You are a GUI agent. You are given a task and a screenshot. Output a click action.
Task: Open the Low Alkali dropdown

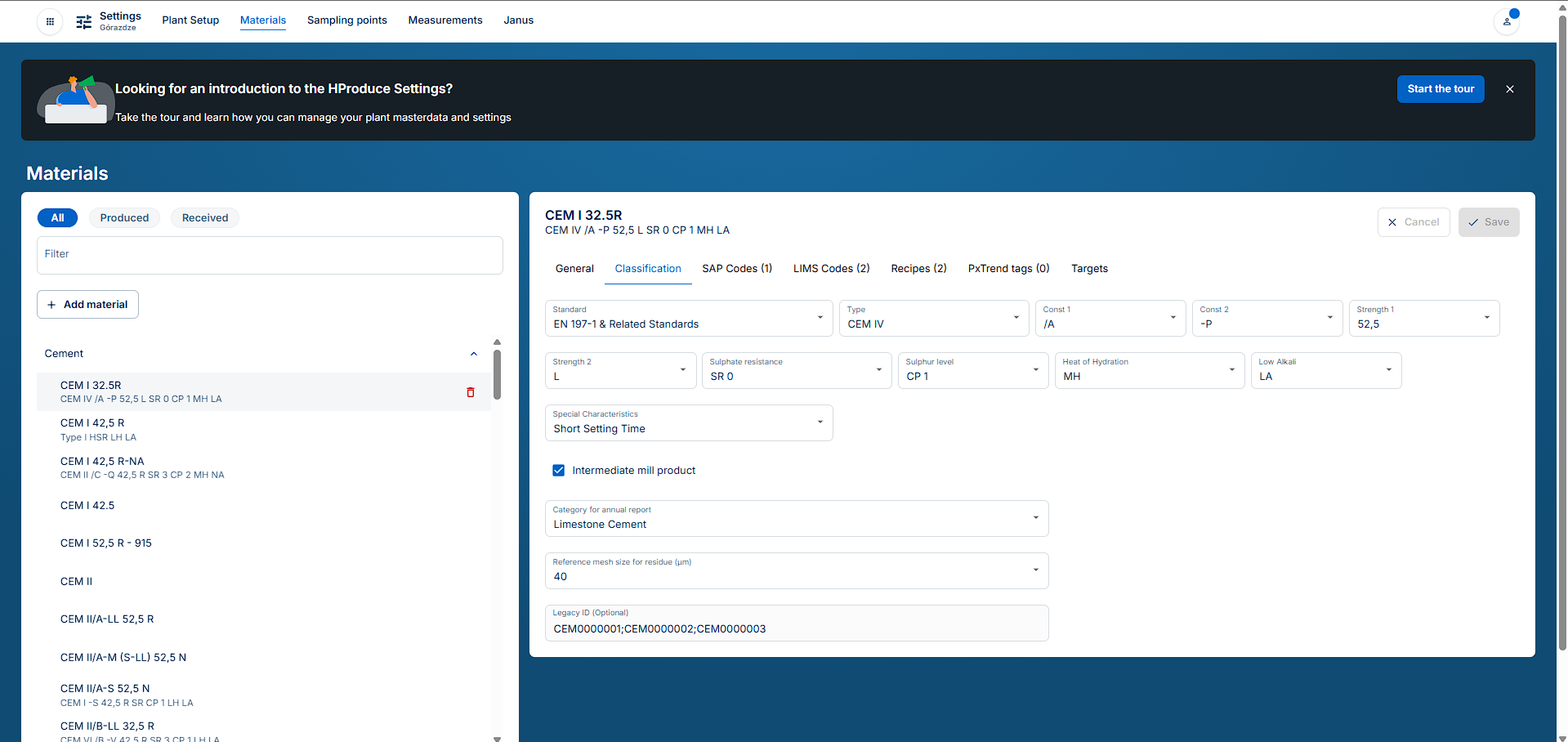[1326, 370]
